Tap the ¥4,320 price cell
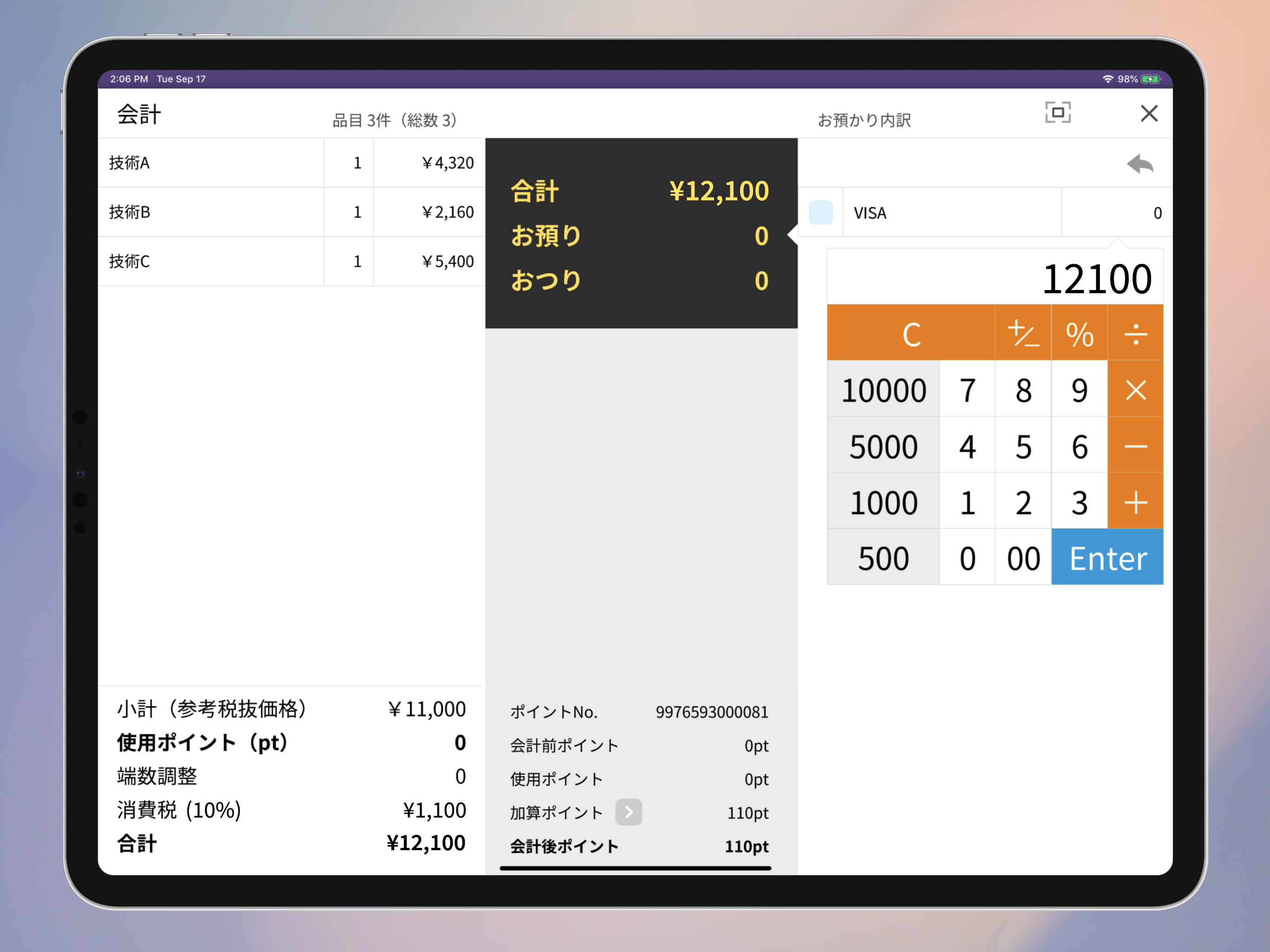The height and width of the screenshot is (952, 1270). click(x=430, y=163)
